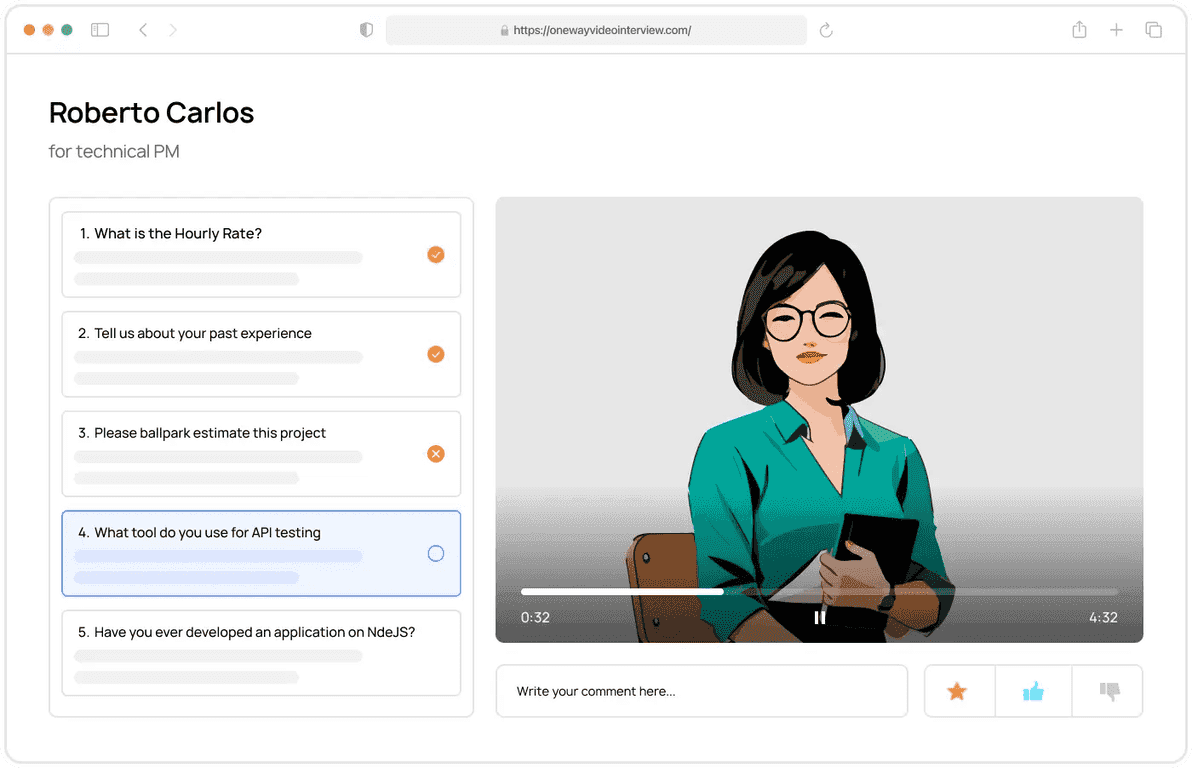Give a thumbs down rating
1192x768 pixels.
click(1107, 690)
